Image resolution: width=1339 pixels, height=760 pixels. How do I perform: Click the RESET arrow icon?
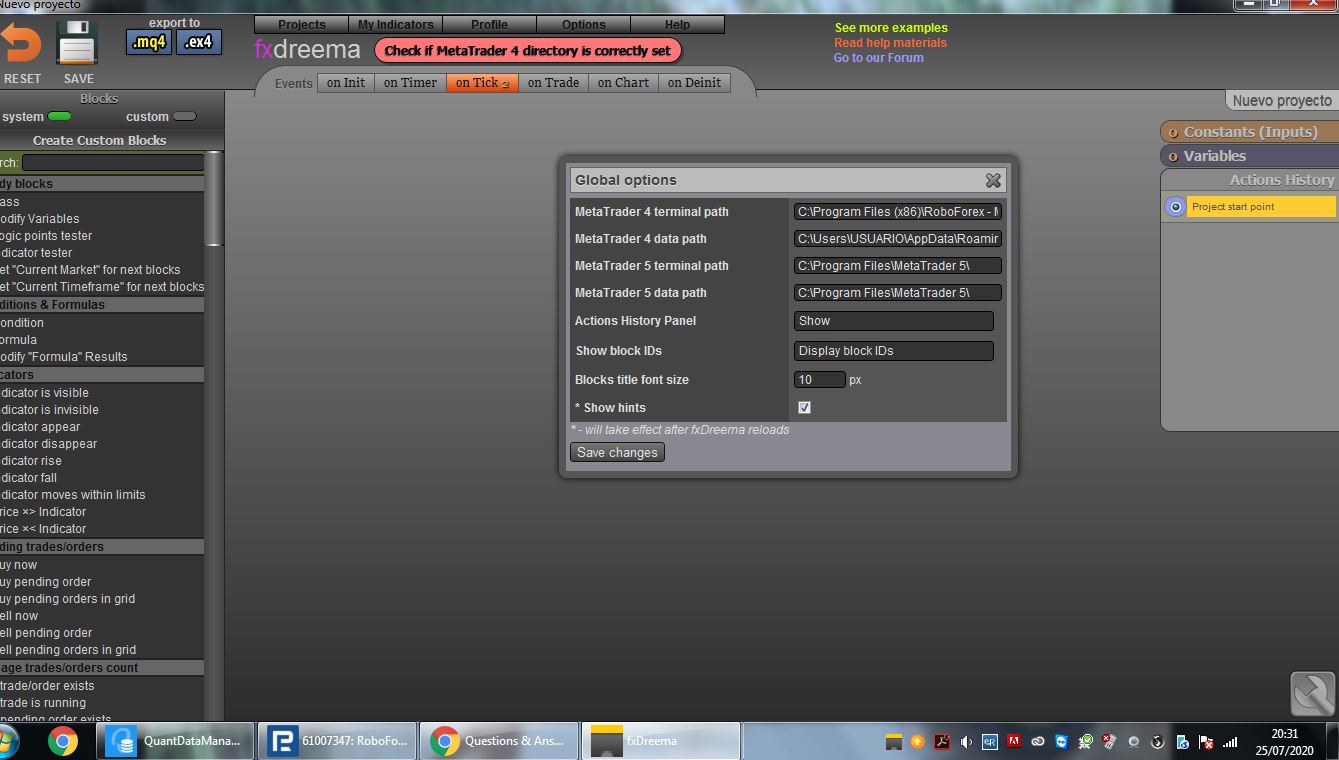pyautogui.click(x=20, y=44)
